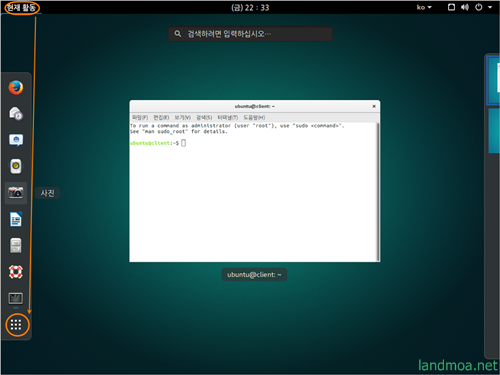Click the terminal window scrollbar
Image resolution: width=500 pixels, height=375 pixels.
click(x=378, y=192)
